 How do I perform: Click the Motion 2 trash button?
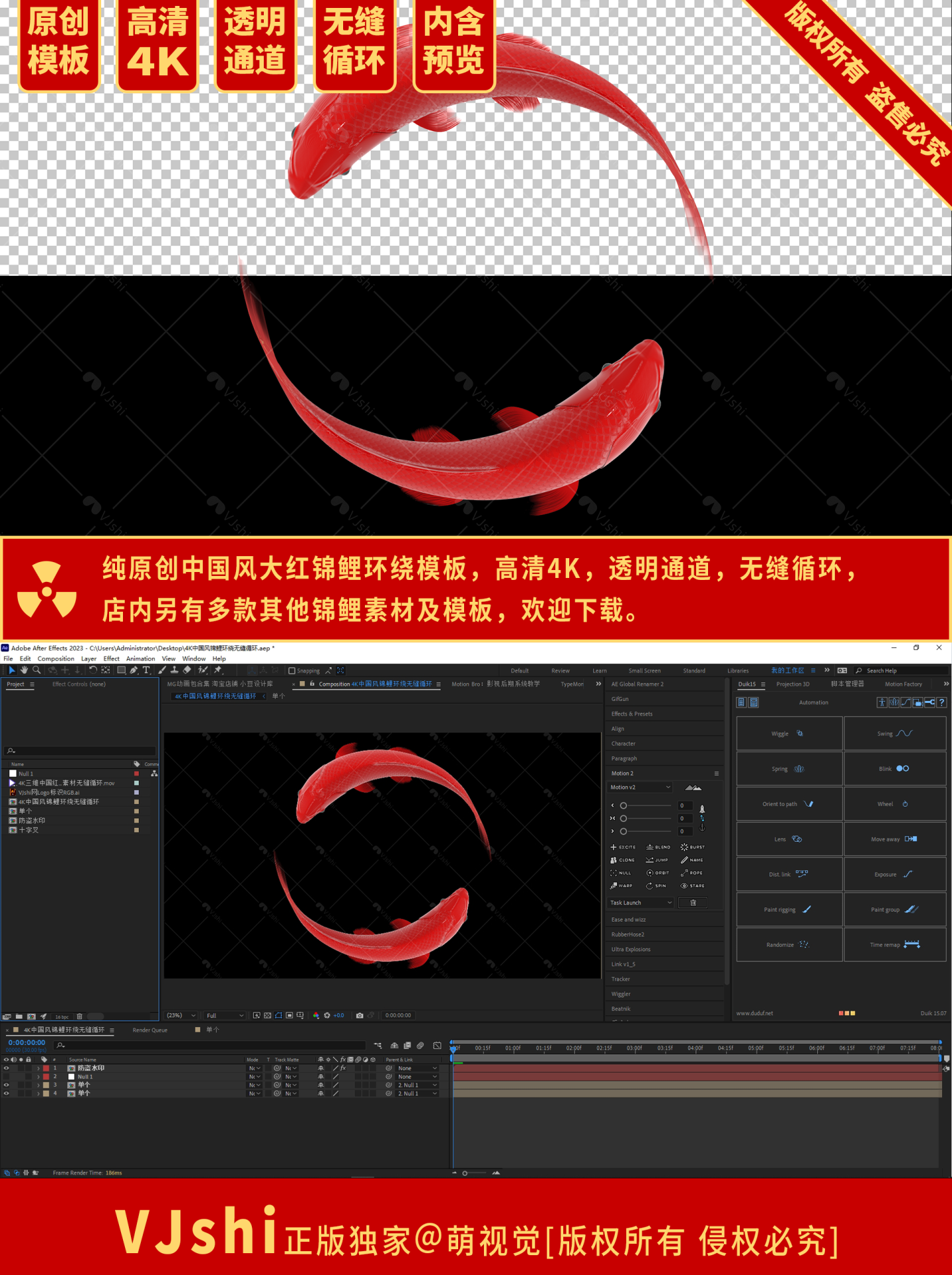click(x=693, y=903)
